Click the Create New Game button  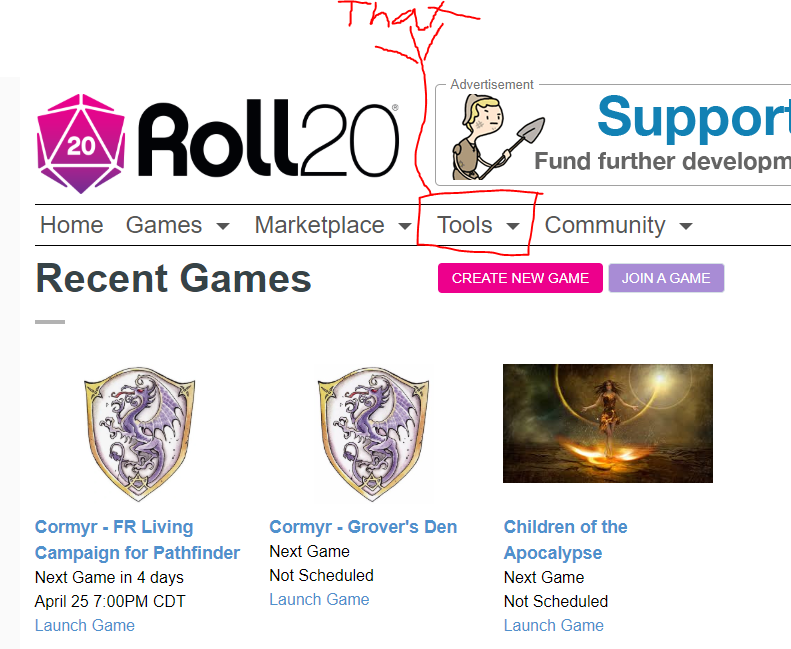[x=520, y=278]
